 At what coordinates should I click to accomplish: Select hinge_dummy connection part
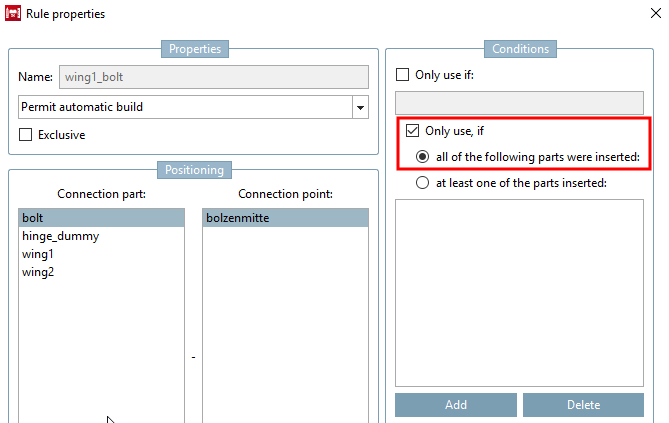tap(60, 236)
